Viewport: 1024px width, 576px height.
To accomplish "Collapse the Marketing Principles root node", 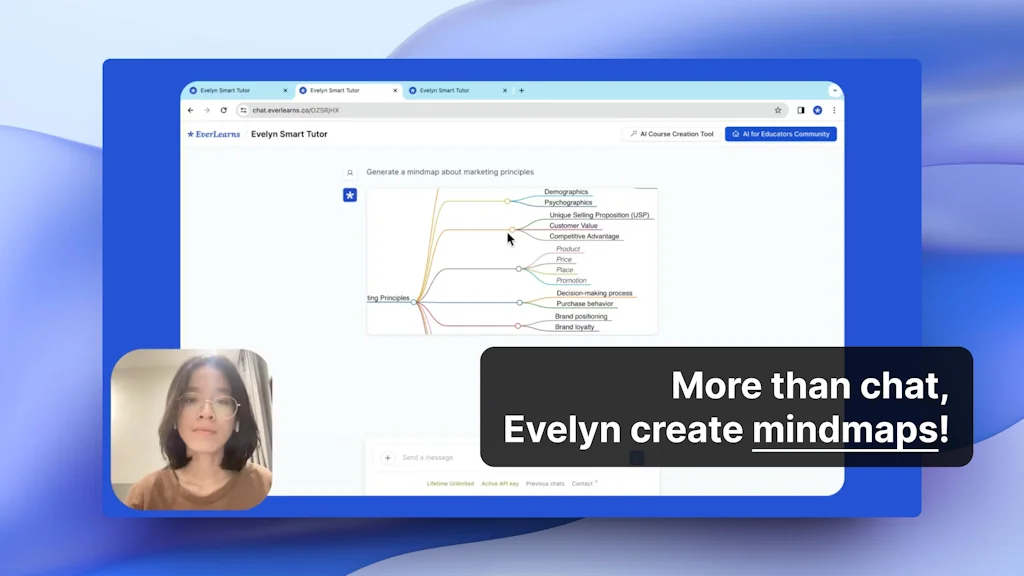I will (x=414, y=301).
